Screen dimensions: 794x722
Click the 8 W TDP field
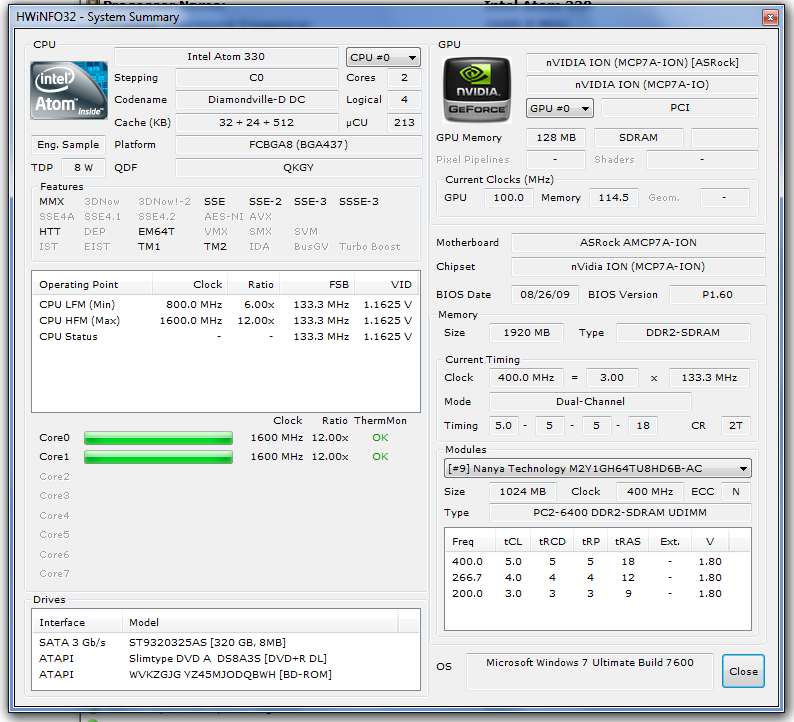(84, 168)
